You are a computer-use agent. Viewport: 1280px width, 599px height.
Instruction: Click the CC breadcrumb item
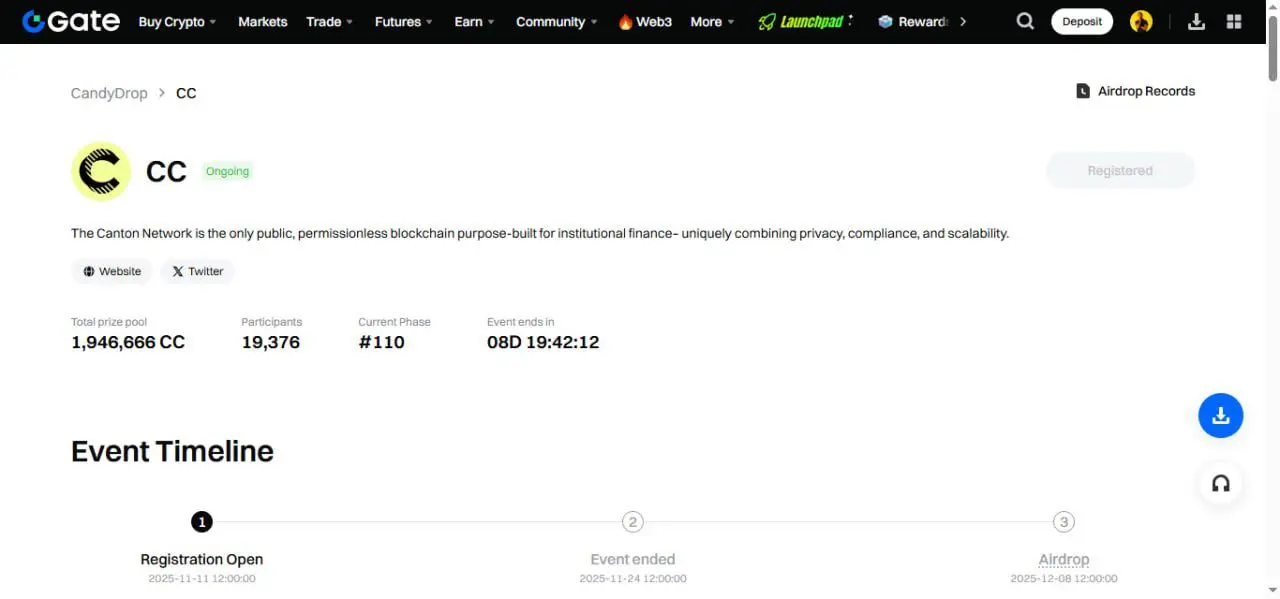click(186, 93)
